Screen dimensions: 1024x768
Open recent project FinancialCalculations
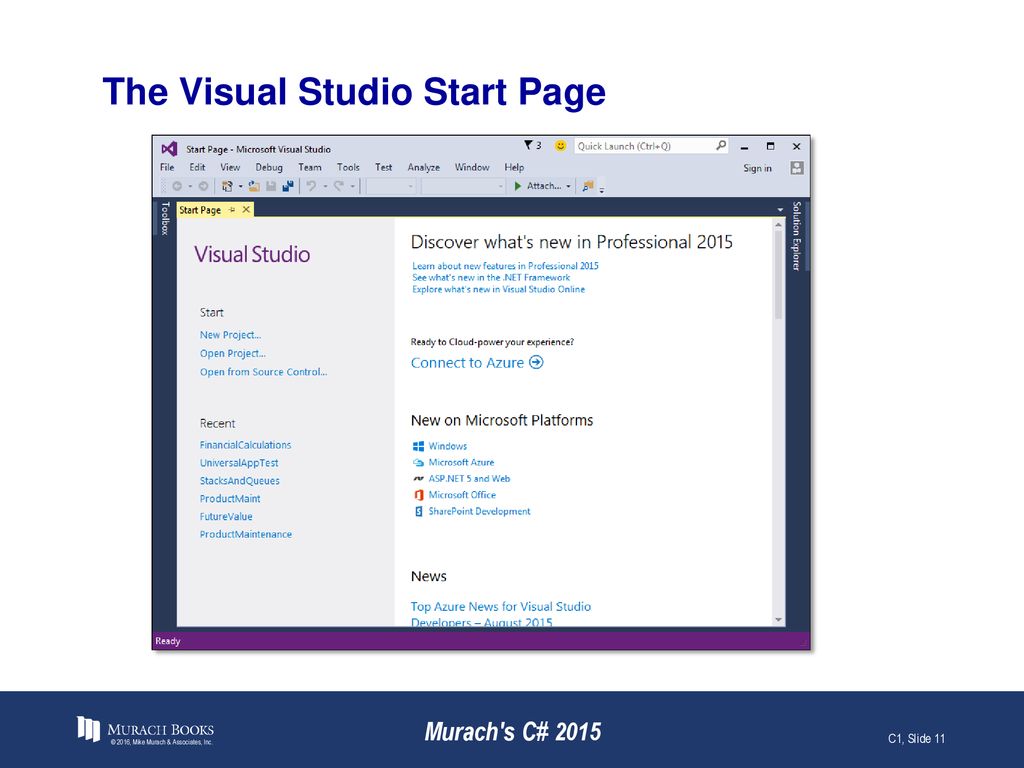pos(246,445)
